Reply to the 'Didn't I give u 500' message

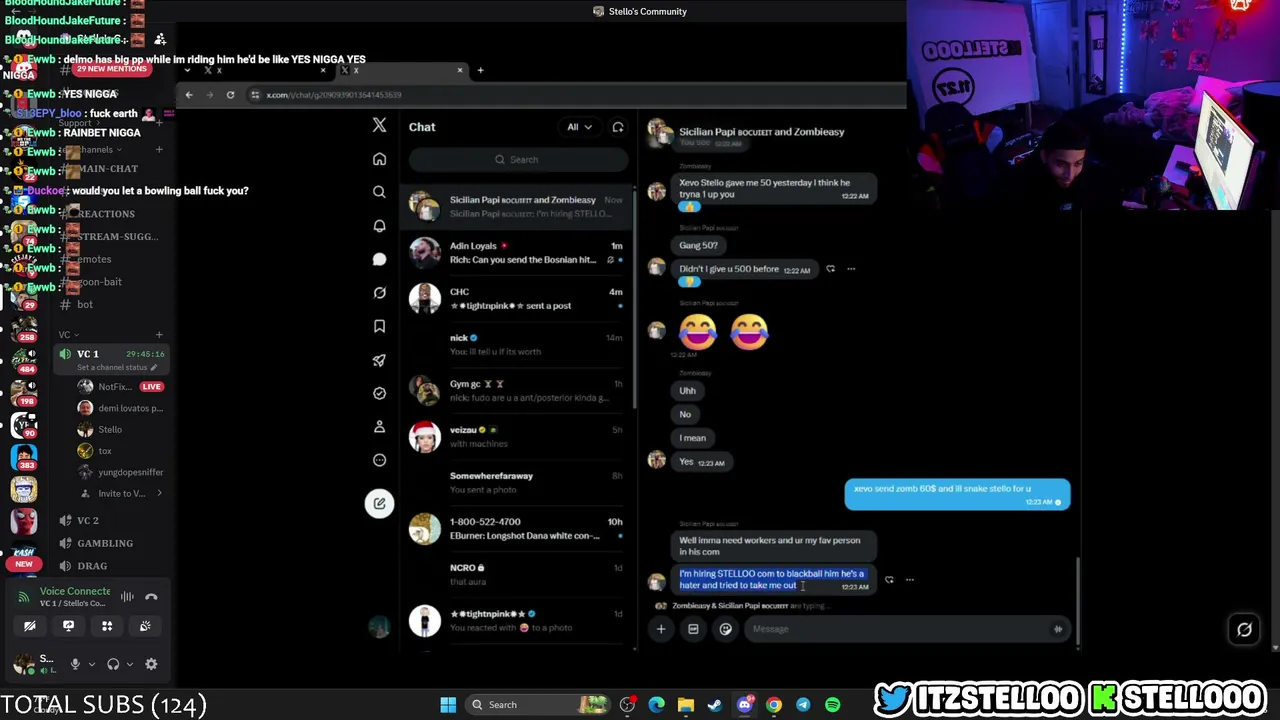pyautogui.click(x=830, y=269)
